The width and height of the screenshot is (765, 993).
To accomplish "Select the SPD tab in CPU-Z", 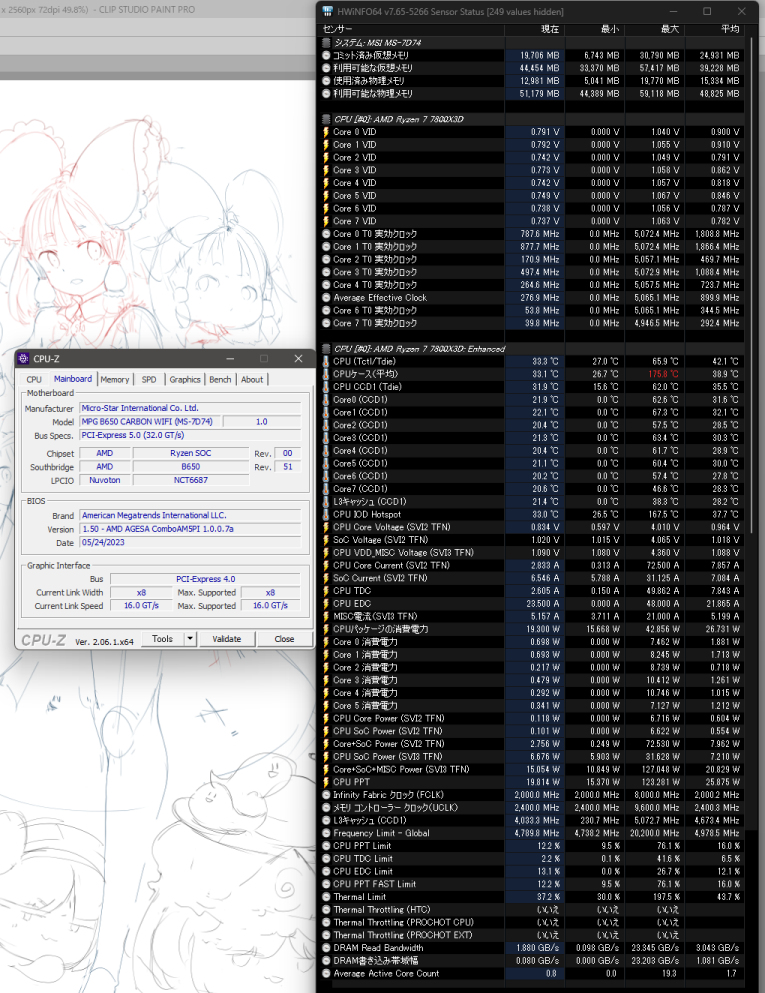I will [149, 379].
